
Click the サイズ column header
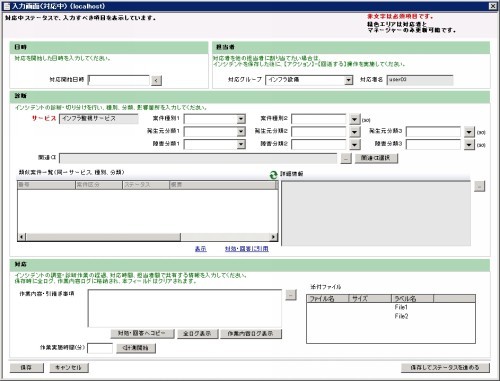tap(370, 299)
